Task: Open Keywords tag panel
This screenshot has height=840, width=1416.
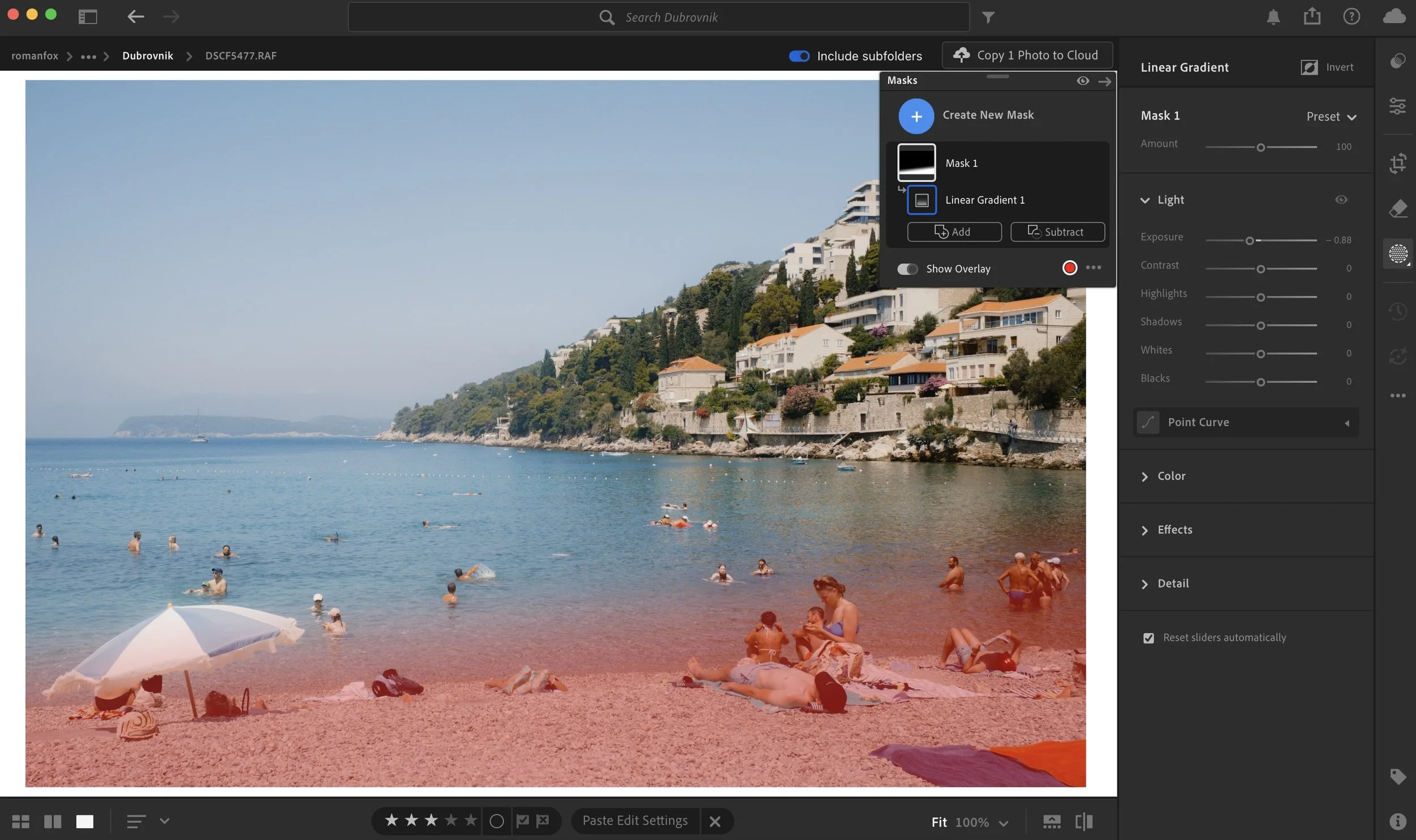Action: 1397,776
